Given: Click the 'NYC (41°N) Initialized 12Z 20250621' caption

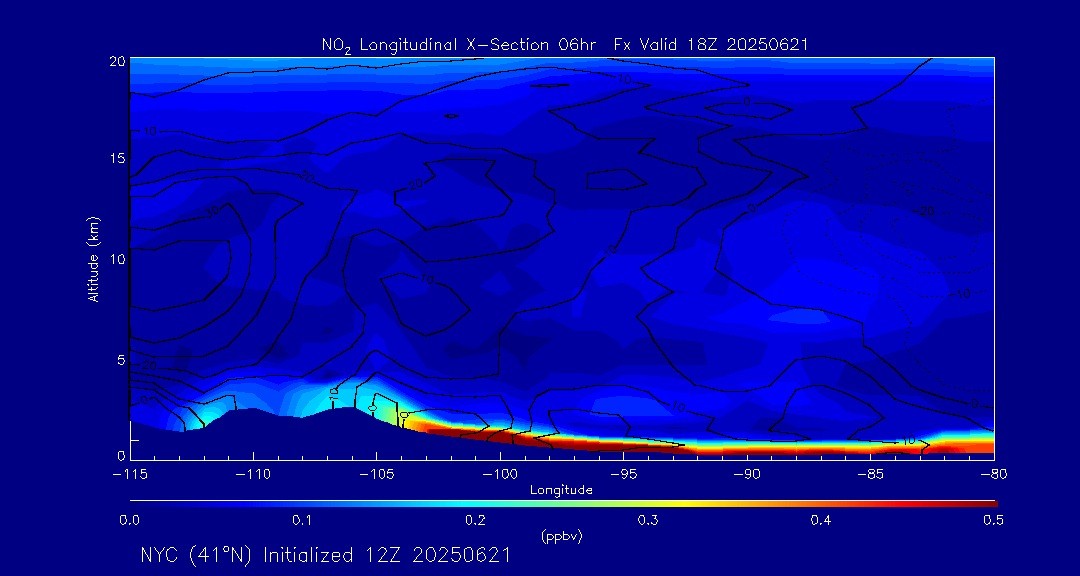Looking at the screenshot, I should 325,555.
